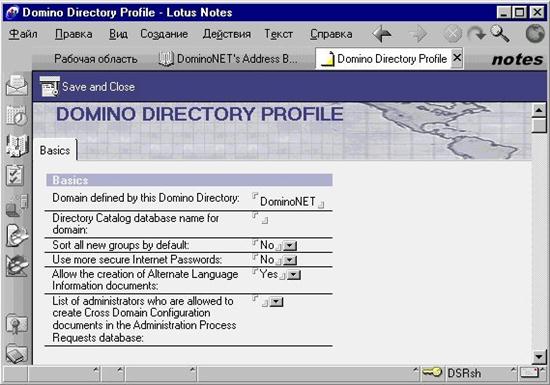550x385 pixels.
Task: Click the Go Back arrow icon
Action: pyautogui.click(x=382, y=34)
